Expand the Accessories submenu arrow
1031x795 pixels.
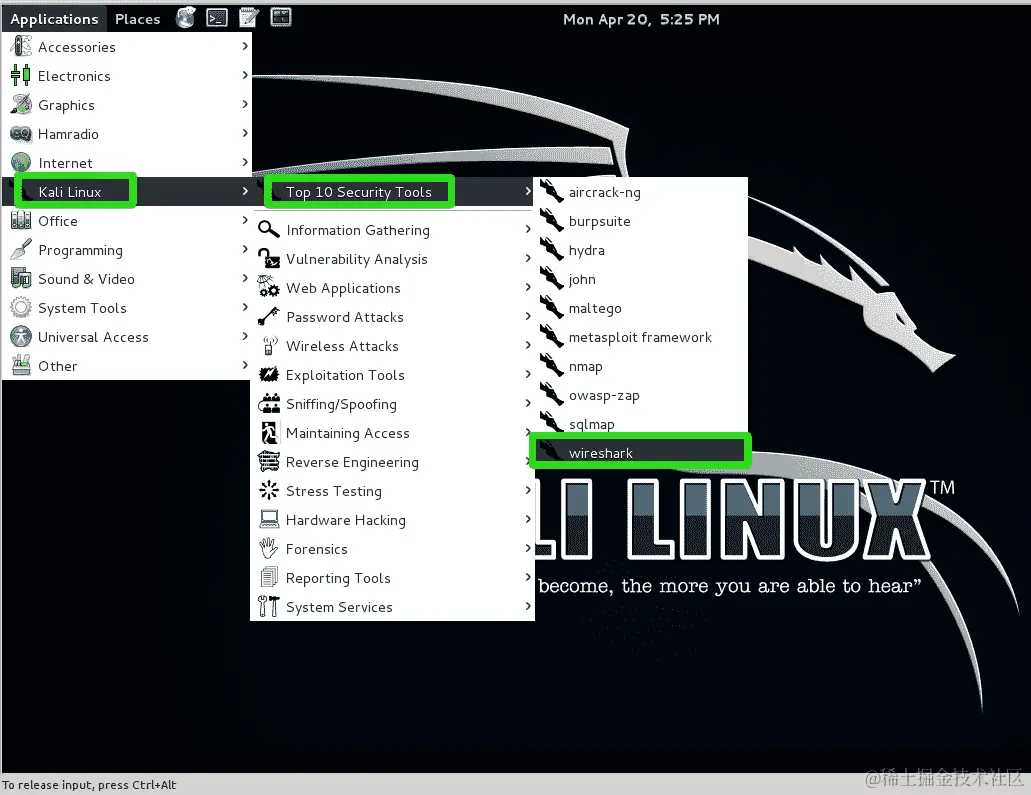[x=245, y=46]
